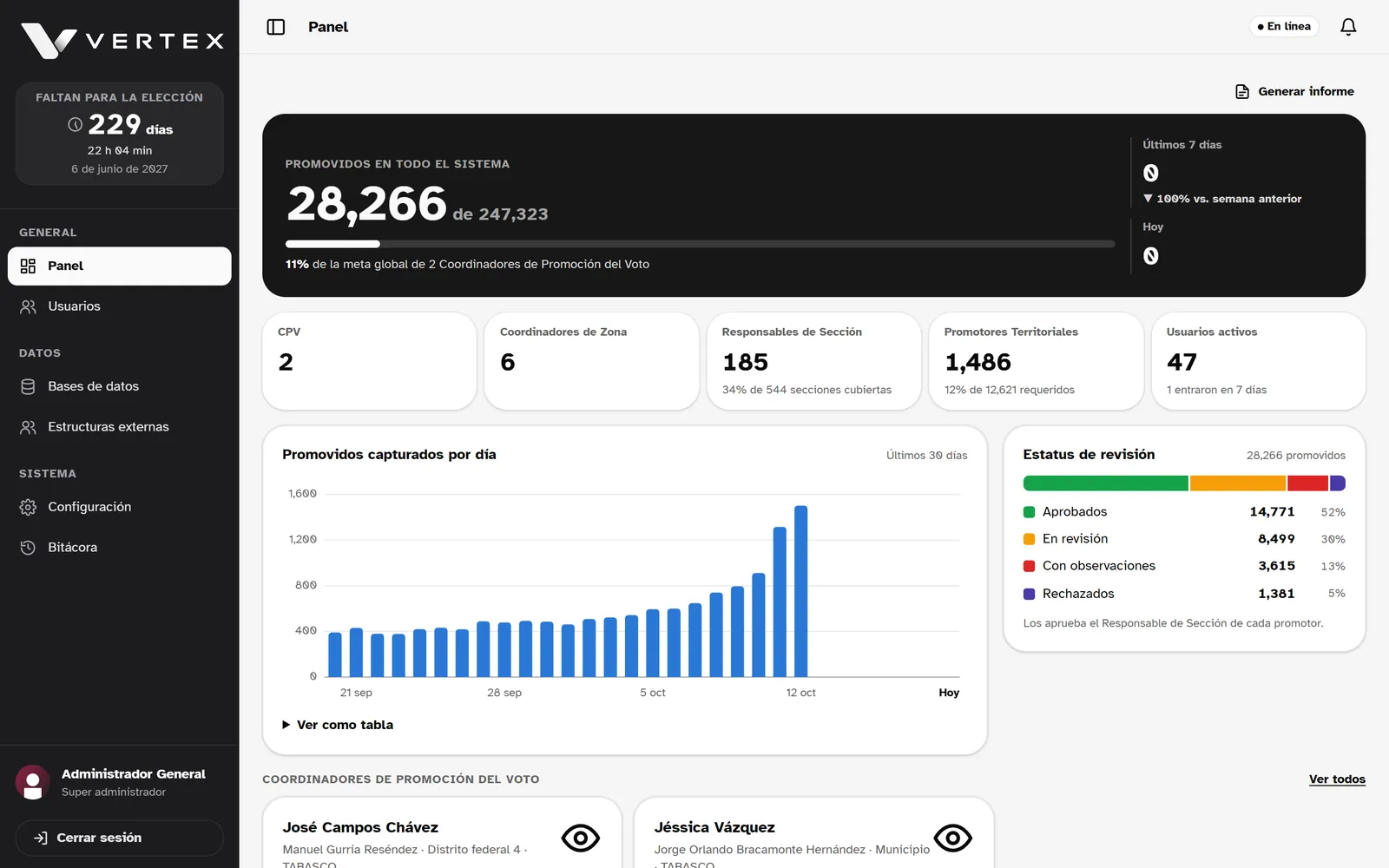Image resolution: width=1389 pixels, height=868 pixels.
Task: Click the tallest bar in the chart
Action: [x=800, y=591]
